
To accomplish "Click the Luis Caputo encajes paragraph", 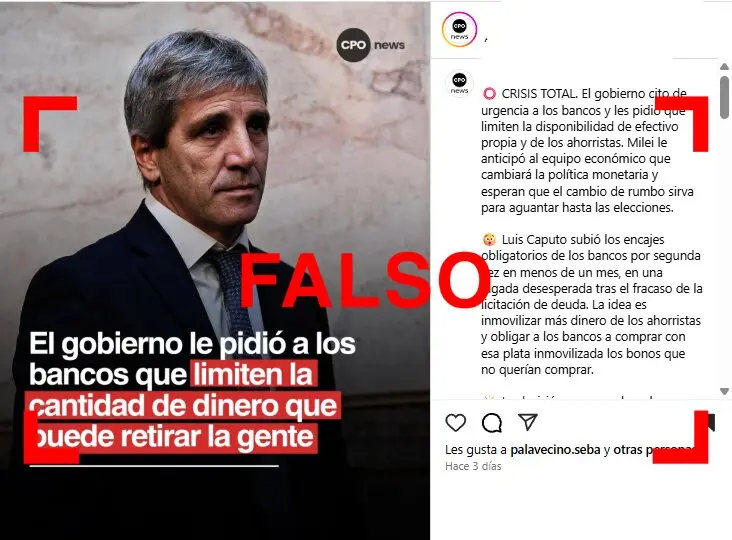I will (x=591, y=304).
